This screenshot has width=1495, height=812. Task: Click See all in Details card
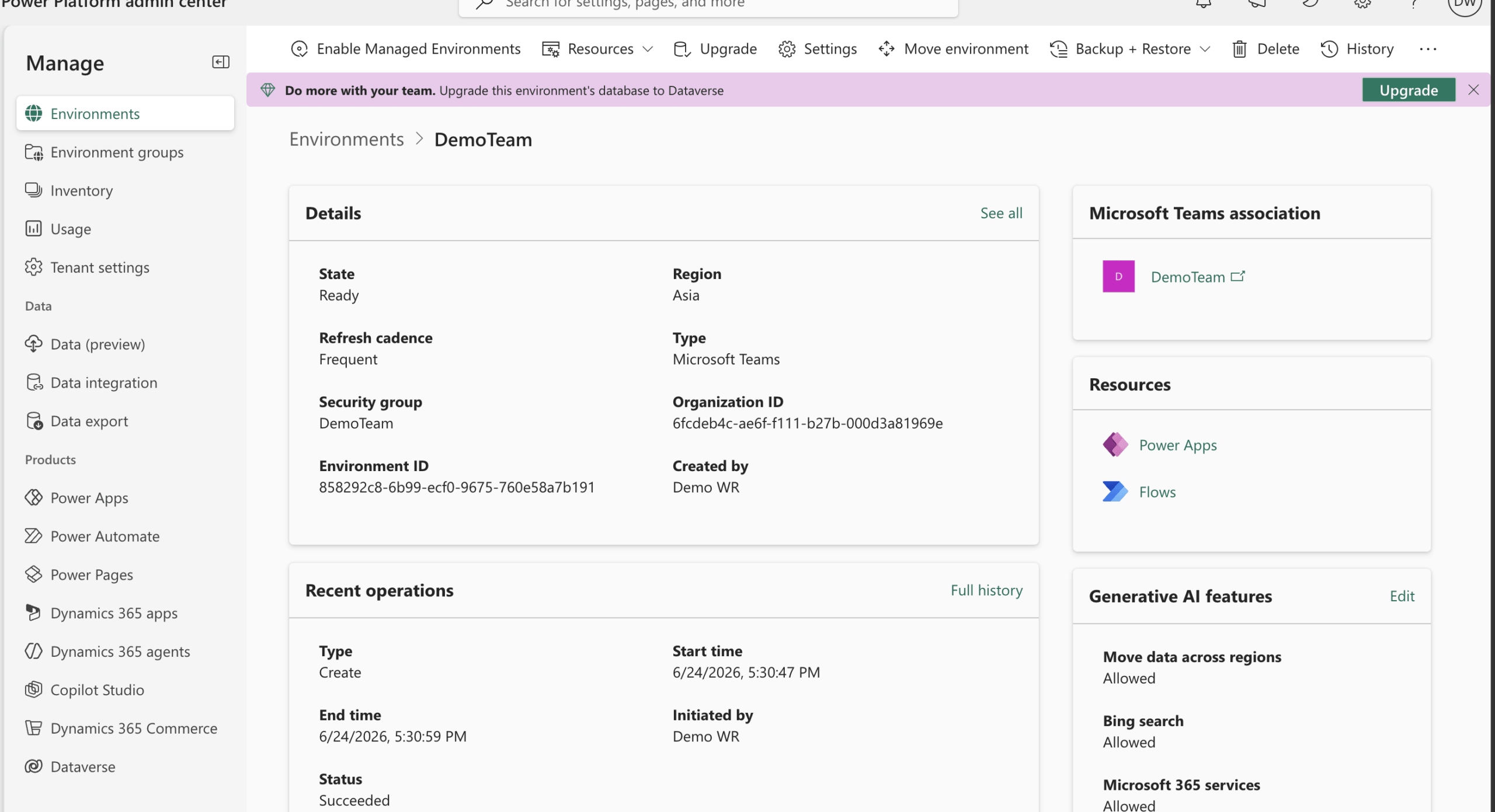1001,213
